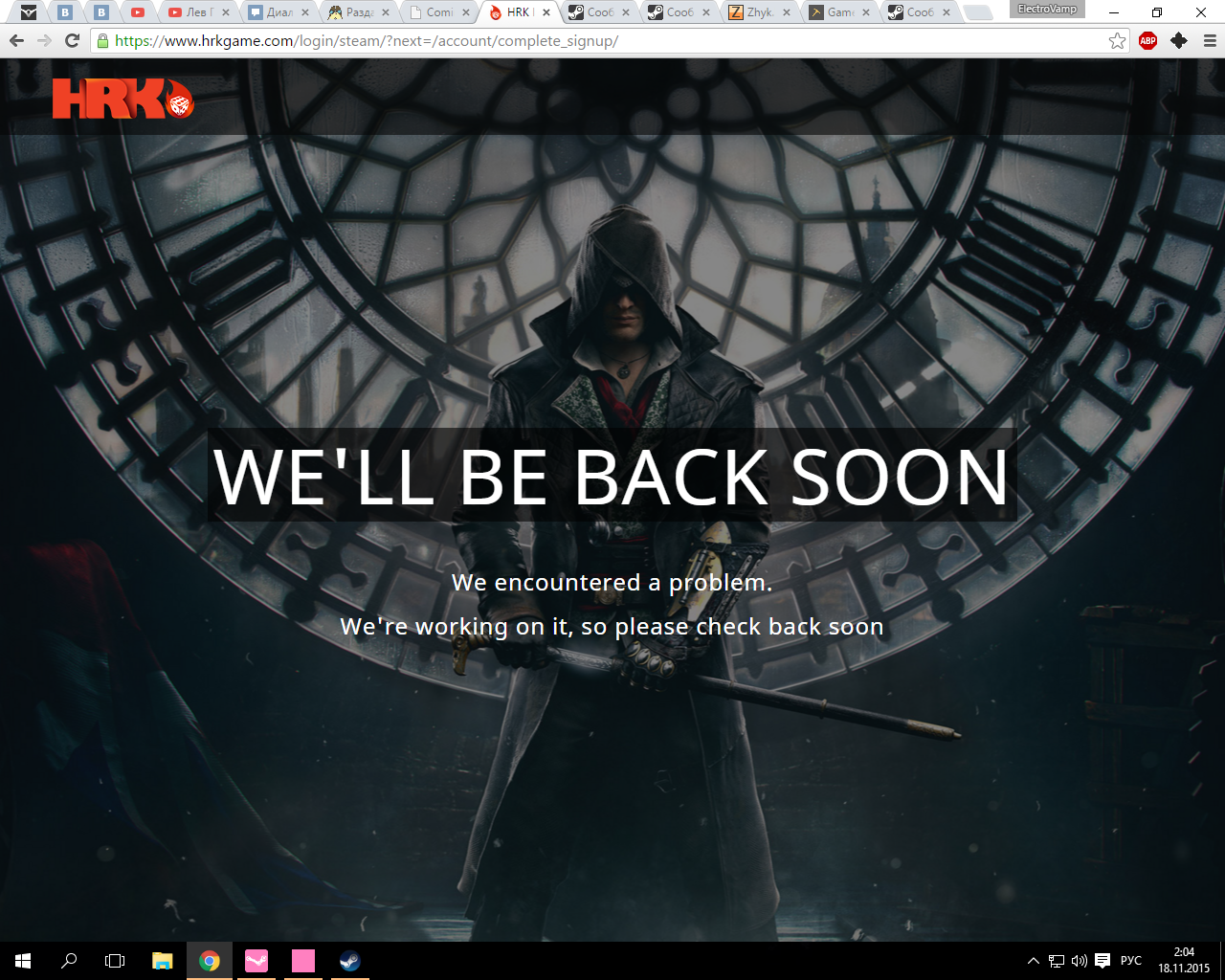The height and width of the screenshot is (980, 1225).
Task: Open the ElectroVamp profile button
Action: point(1047,10)
